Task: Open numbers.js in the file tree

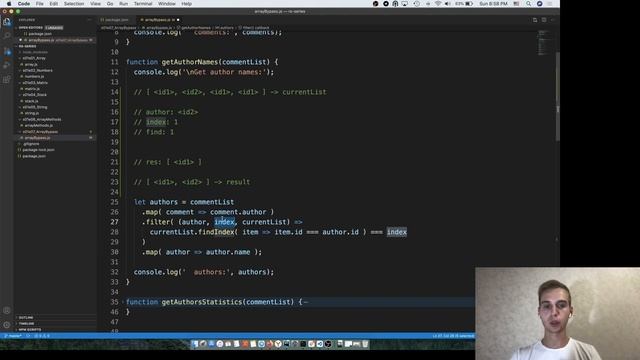Action: pos(33,76)
